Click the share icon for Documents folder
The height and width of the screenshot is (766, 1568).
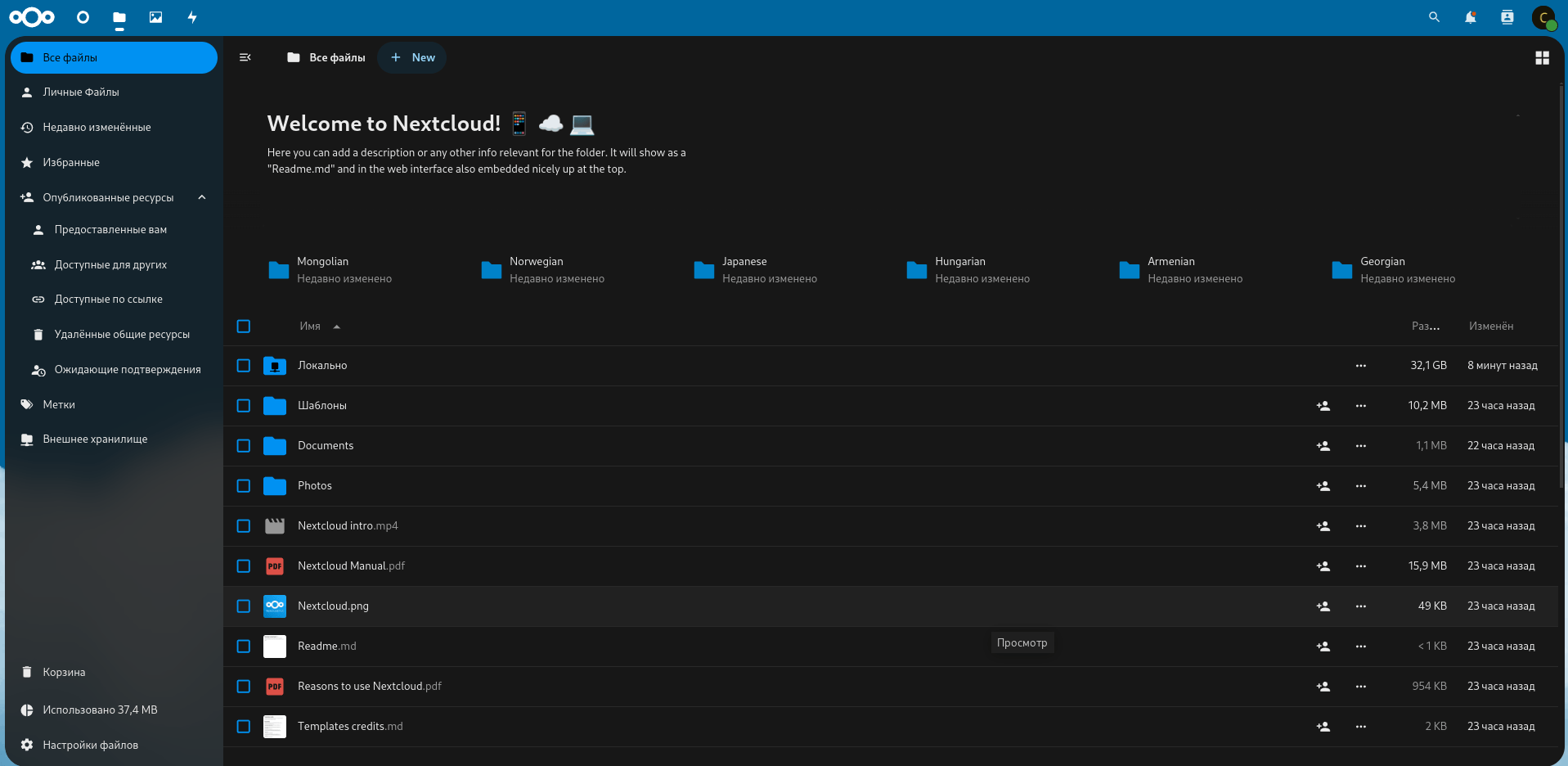pos(1323,446)
